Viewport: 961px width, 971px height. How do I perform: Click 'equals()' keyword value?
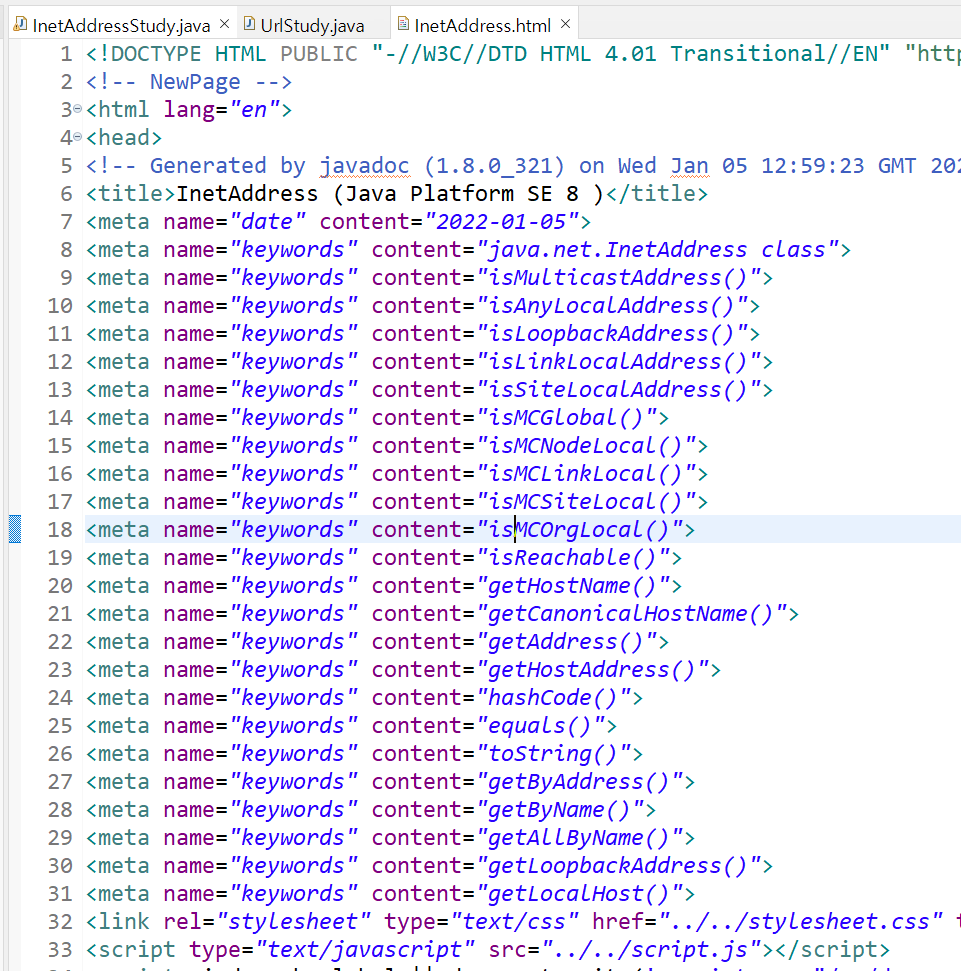coord(541,726)
